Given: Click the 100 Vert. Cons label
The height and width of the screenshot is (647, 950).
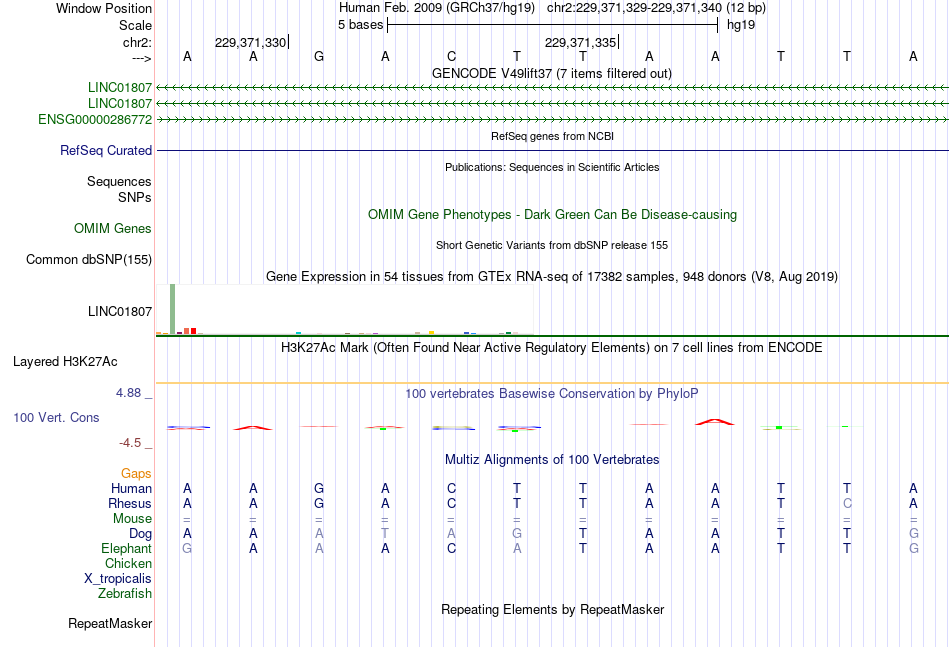Looking at the screenshot, I should tap(56, 417).
